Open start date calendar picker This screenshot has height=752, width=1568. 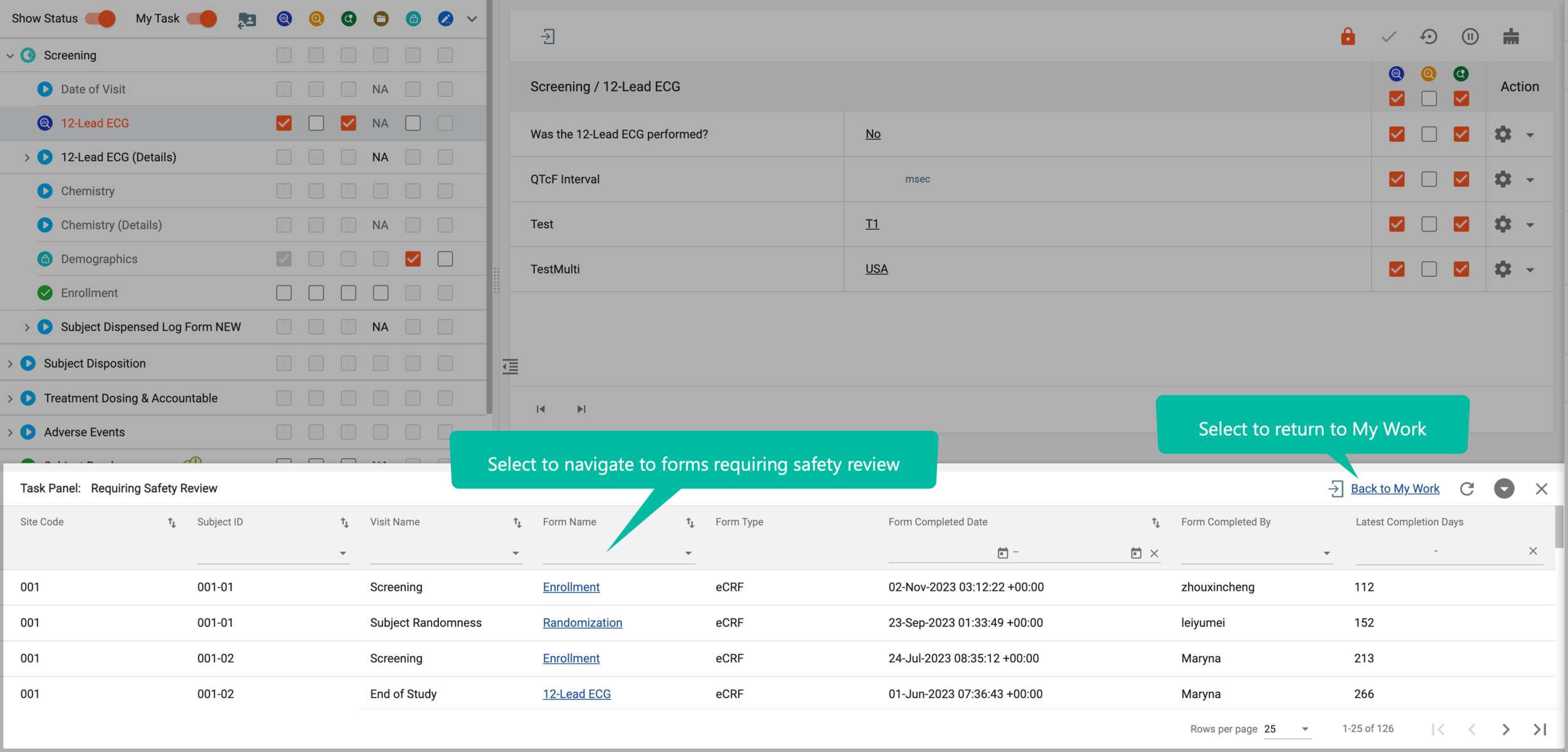tap(1003, 553)
